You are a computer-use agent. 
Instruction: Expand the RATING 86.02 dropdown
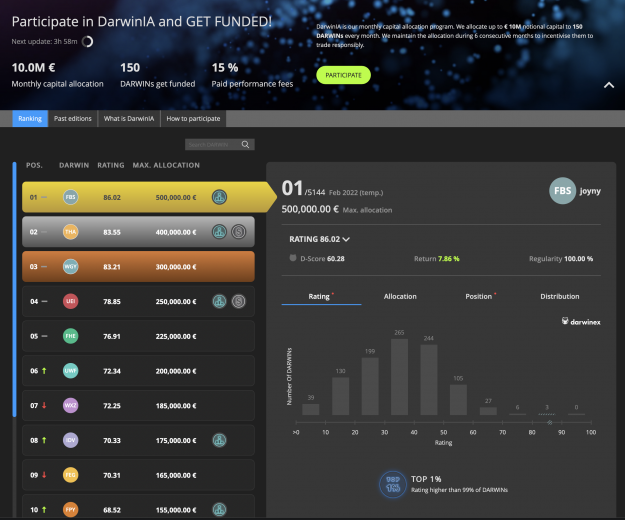pyautogui.click(x=319, y=239)
